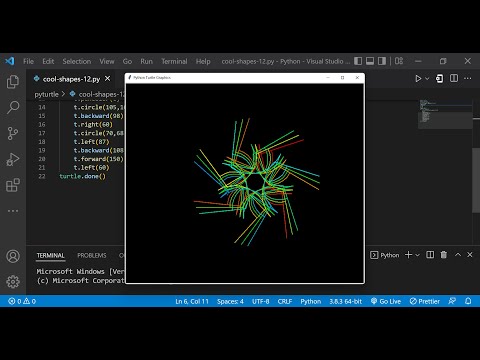This screenshot has height=360, width=480.
Task: Click the code minimap
Action: click(445, 114)
